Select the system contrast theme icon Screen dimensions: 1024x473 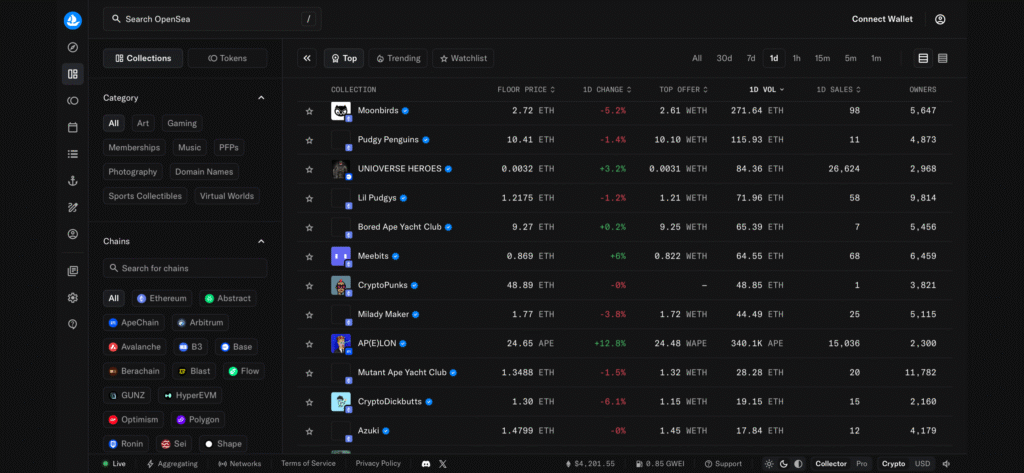tap(798, 464)
